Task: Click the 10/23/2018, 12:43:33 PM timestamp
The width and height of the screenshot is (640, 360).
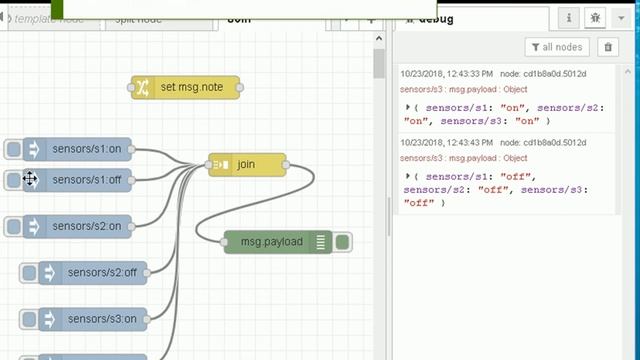Action: point(447,74)
